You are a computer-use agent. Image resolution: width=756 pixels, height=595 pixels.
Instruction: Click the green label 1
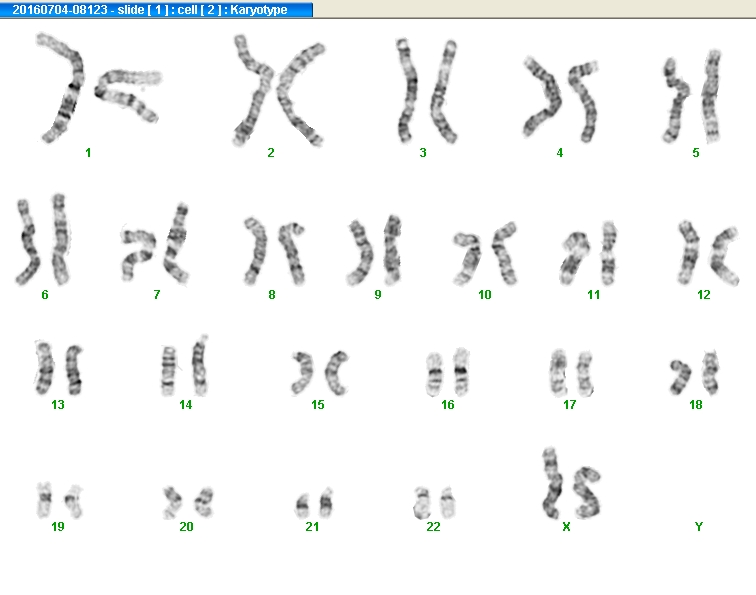pyautogui.click(x=88, y=153)
